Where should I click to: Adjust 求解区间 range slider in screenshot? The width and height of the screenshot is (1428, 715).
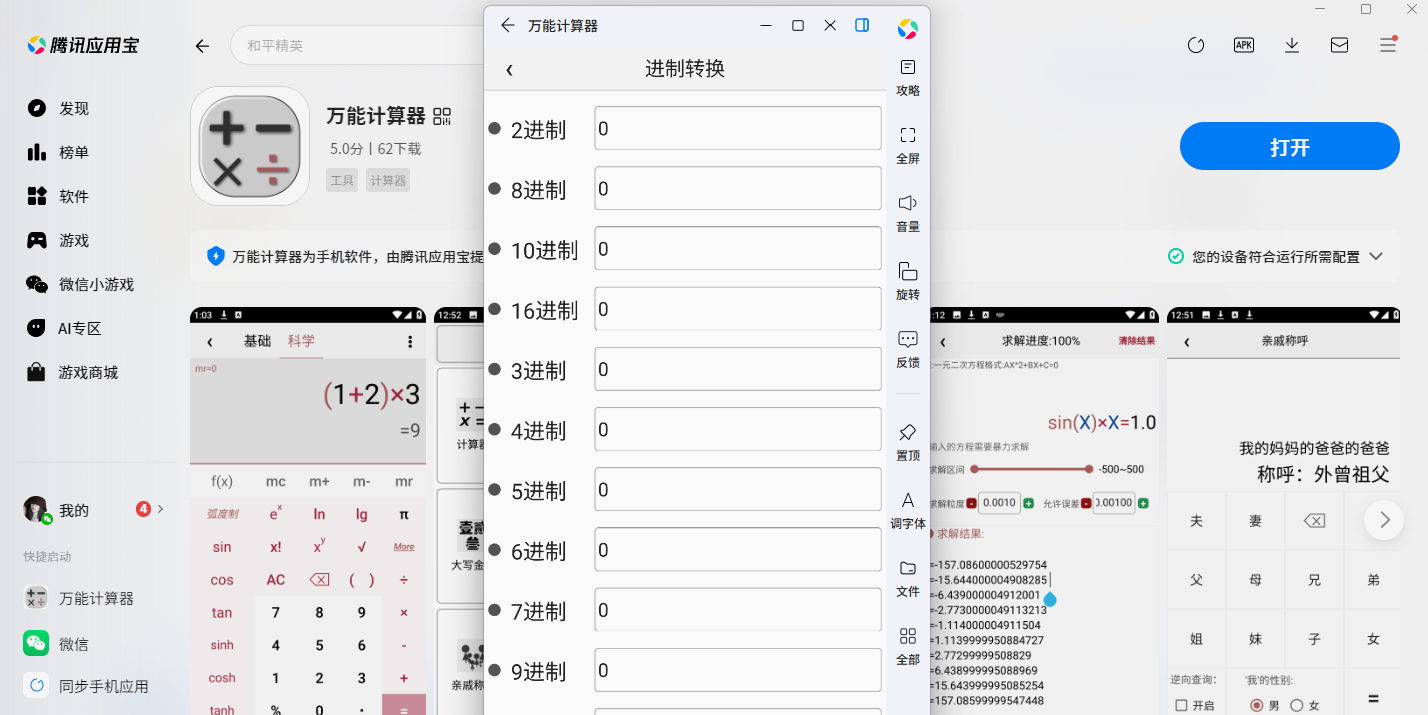[1032, 469]
